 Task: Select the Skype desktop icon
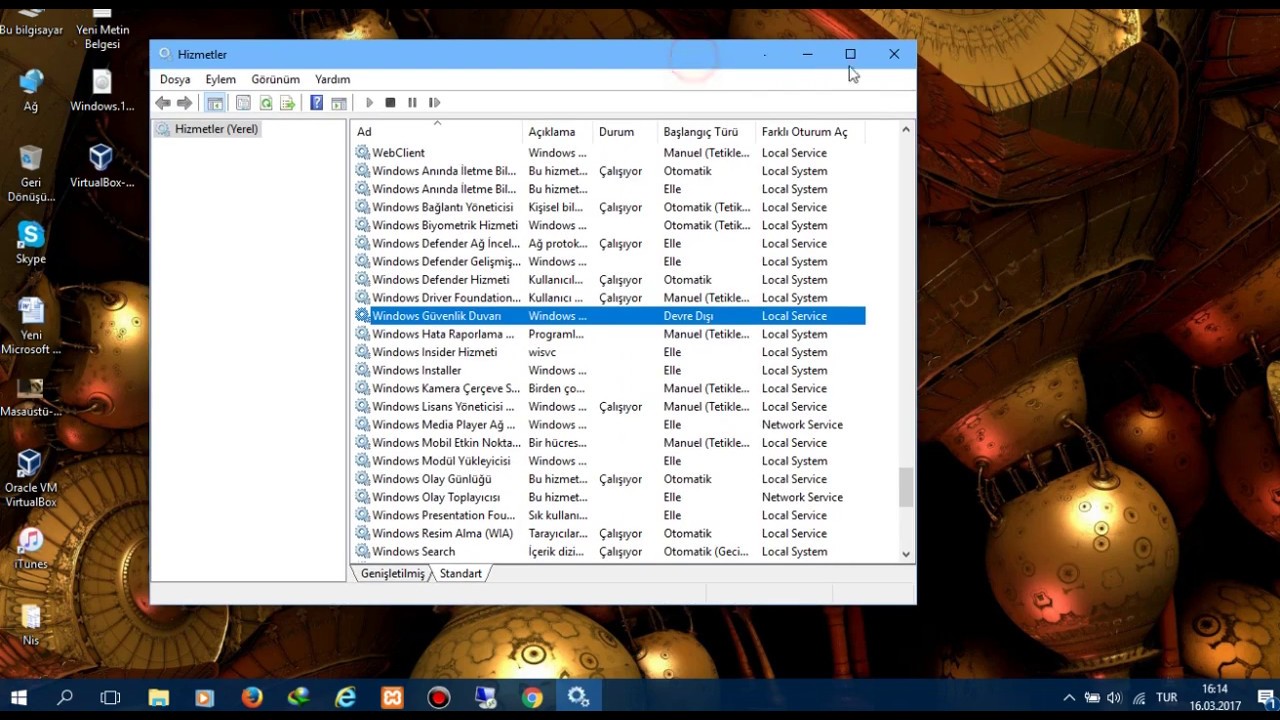(x=31, y=243)
